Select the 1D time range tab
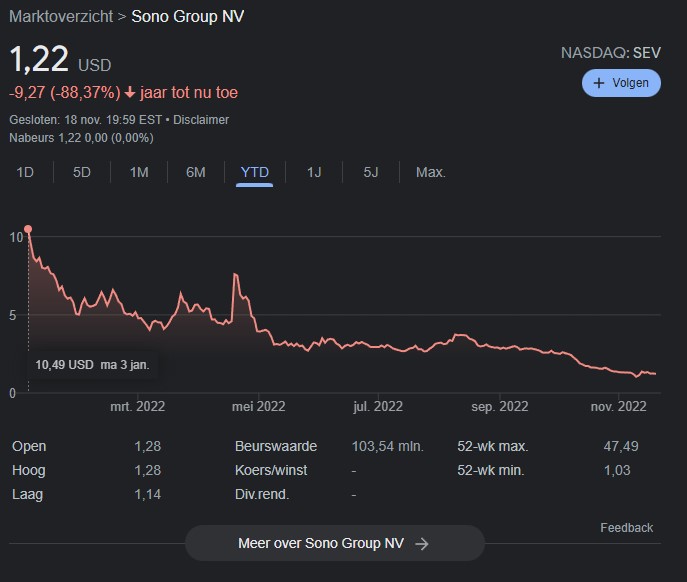This screenshot has height=582, width=687. click(x=25, y=172)
